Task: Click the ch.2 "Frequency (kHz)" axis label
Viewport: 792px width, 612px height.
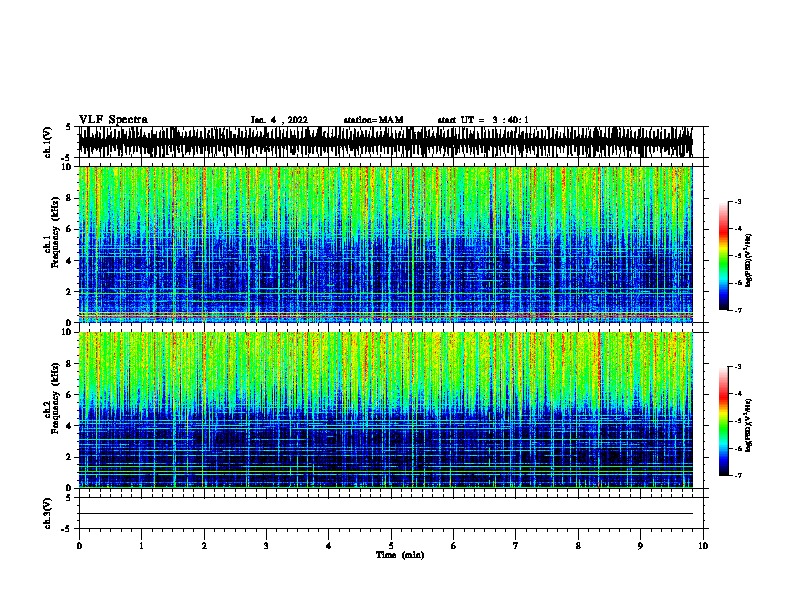Action: click(x=55, y=398)
